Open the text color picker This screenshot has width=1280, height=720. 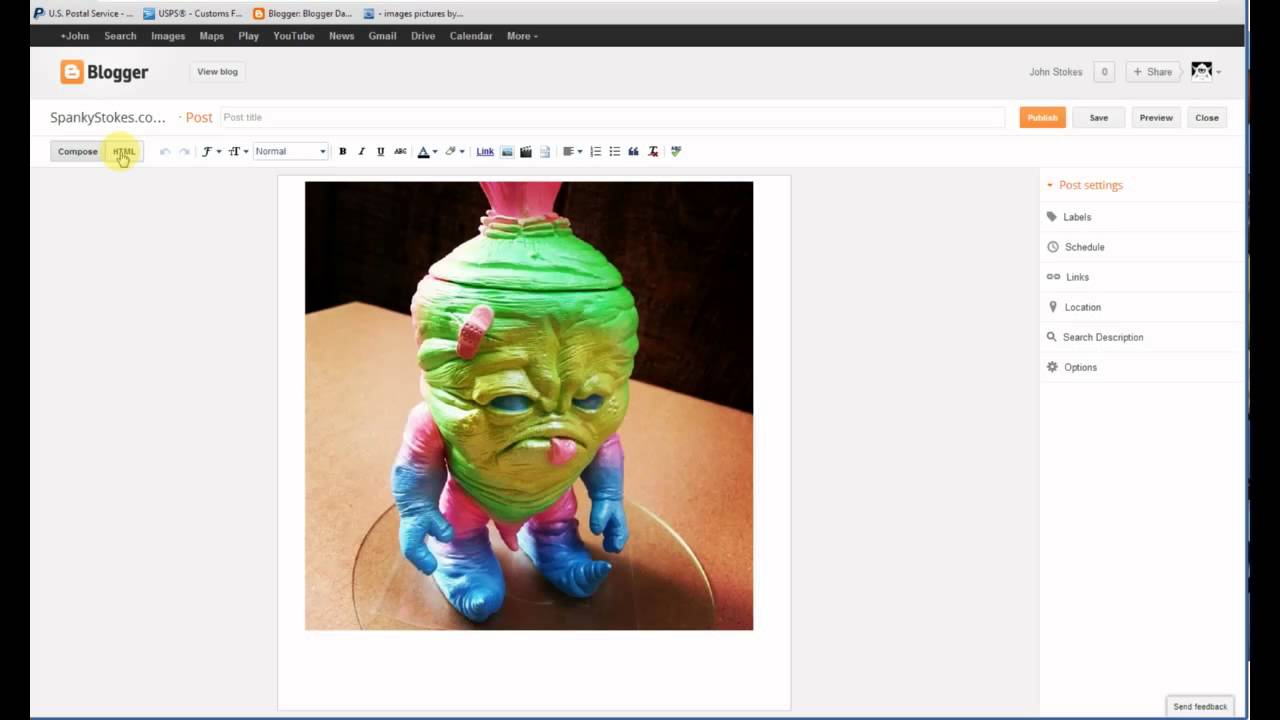click(427, 152)
